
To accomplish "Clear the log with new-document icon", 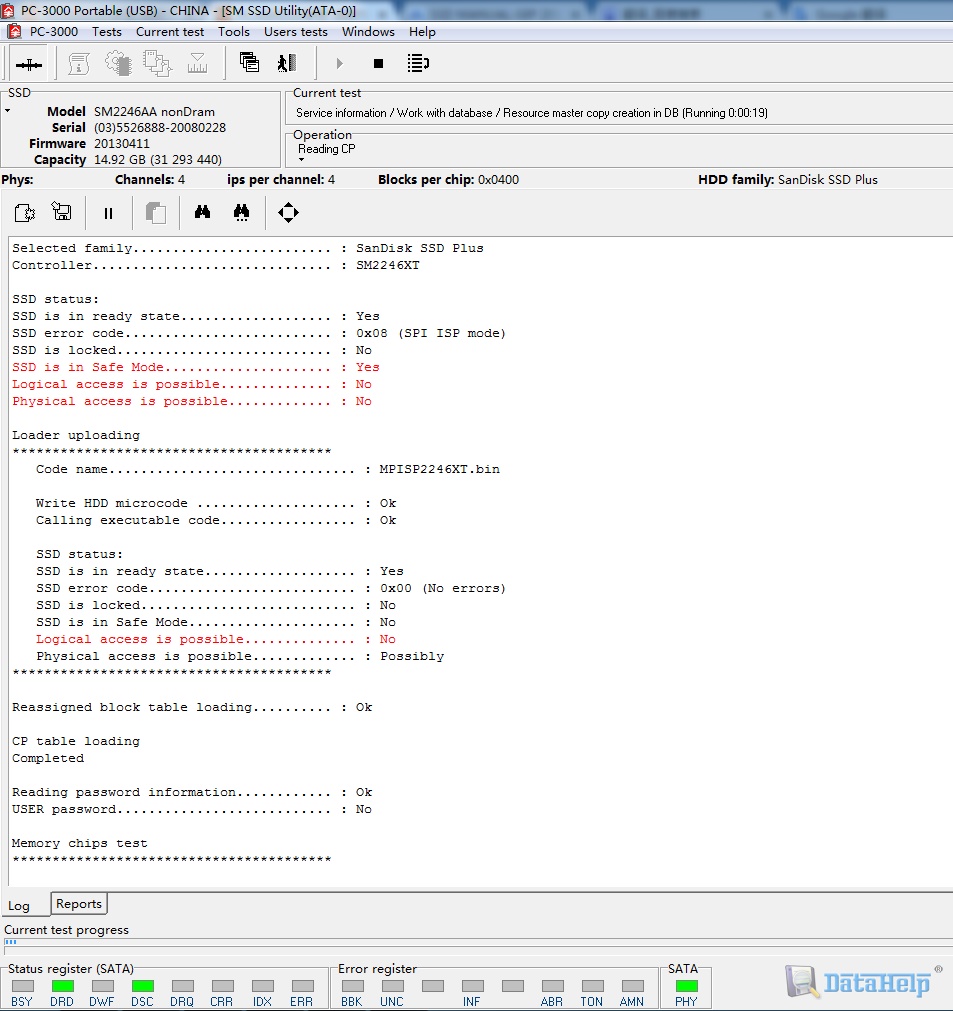I will pos(25,212).
